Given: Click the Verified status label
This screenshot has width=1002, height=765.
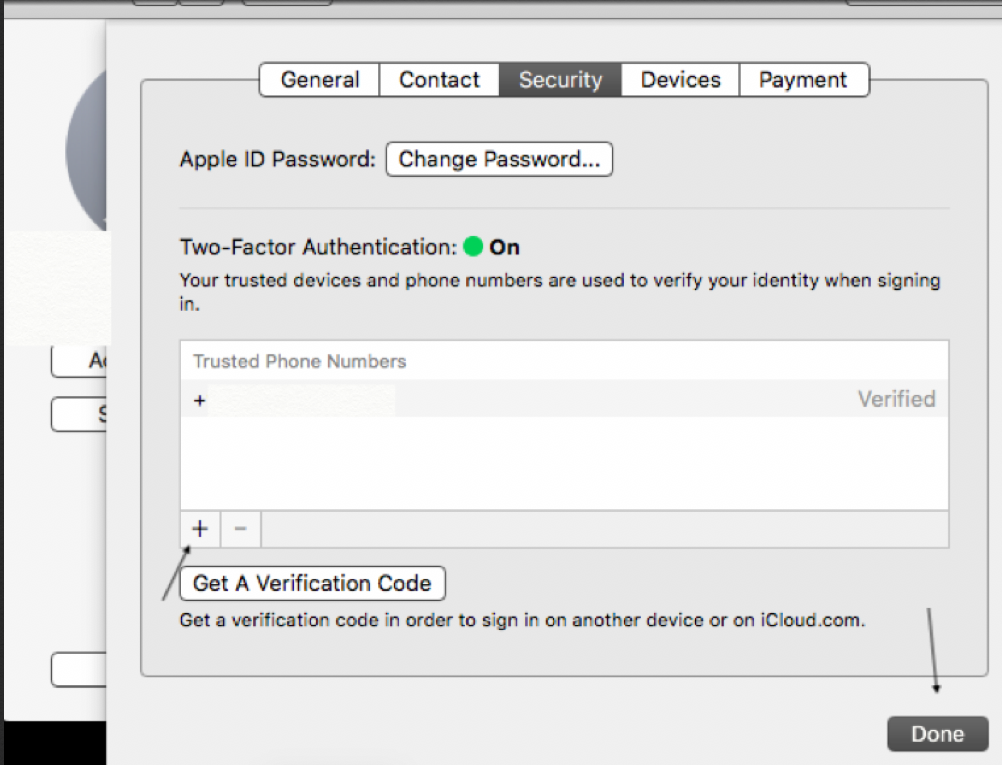Looking at the screenshot, I should [x=896, y=399].
